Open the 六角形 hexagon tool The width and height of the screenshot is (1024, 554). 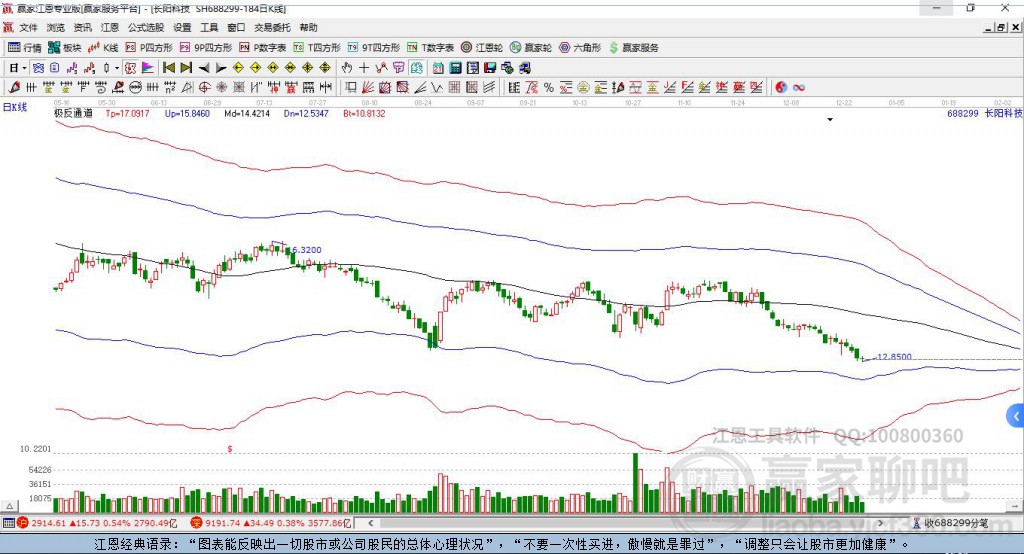(x=580, y=48)
